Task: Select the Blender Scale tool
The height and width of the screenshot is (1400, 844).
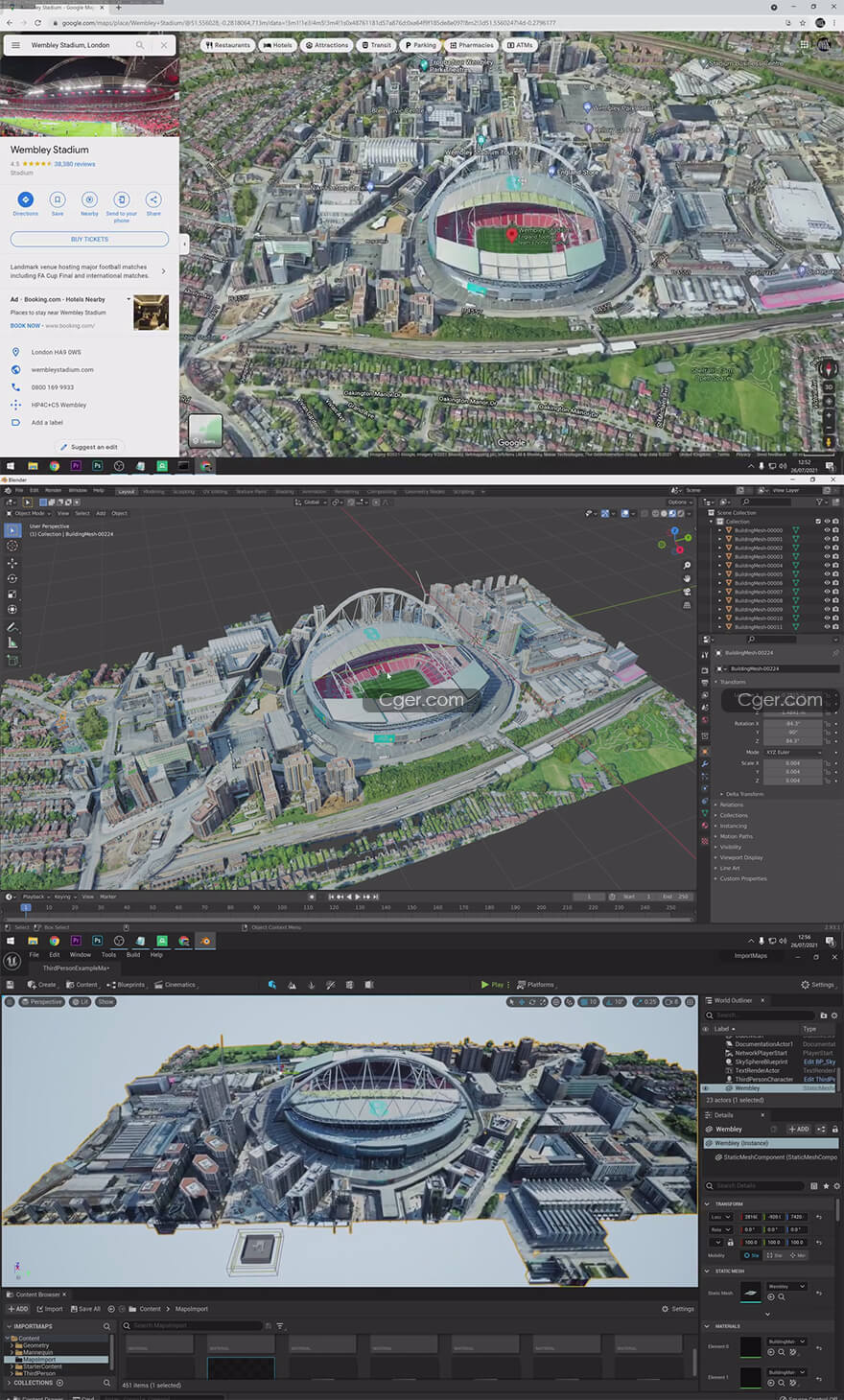Action: click(12, 595)
